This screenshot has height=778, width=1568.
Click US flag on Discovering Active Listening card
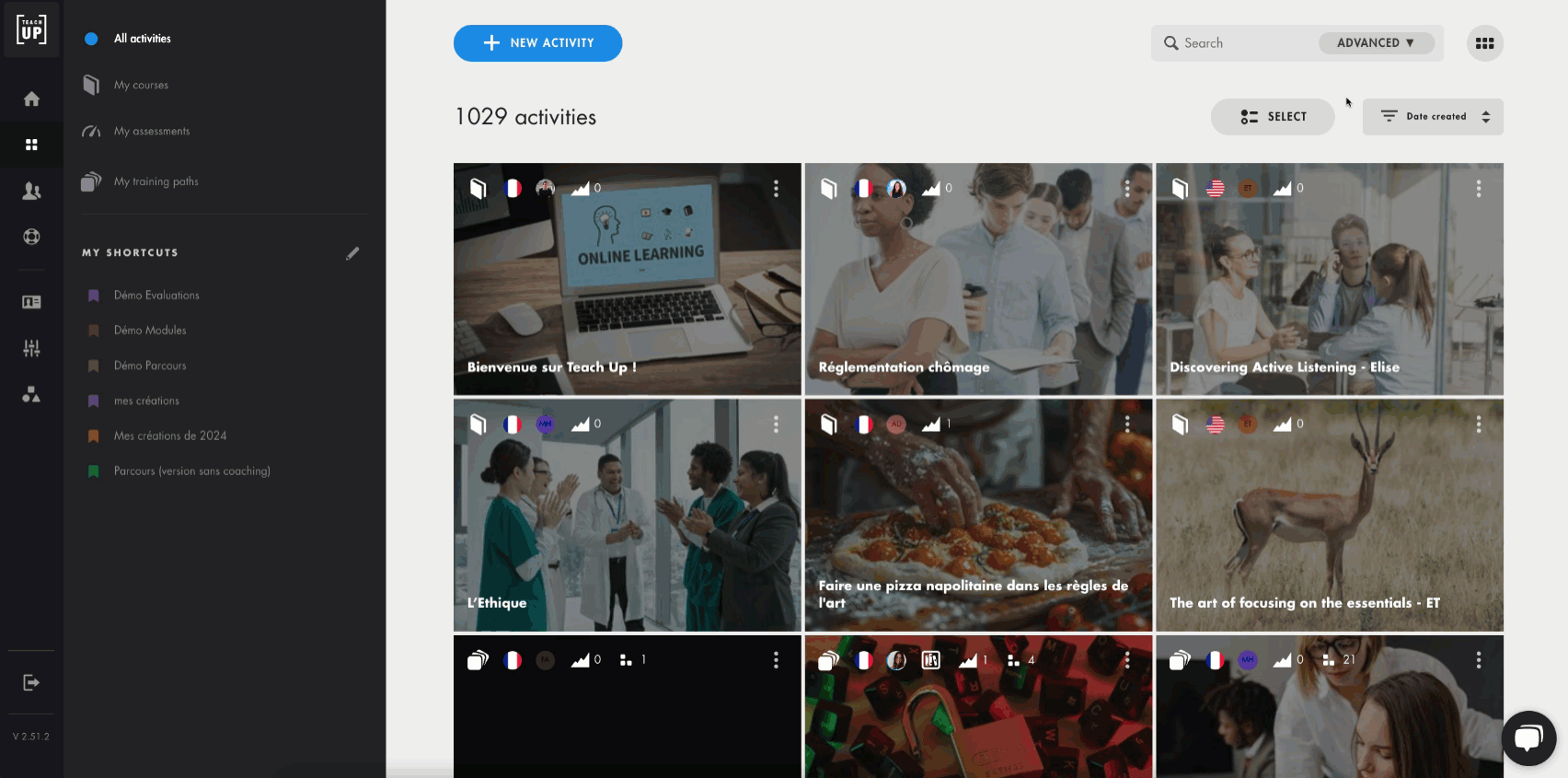coord(1215,188)
